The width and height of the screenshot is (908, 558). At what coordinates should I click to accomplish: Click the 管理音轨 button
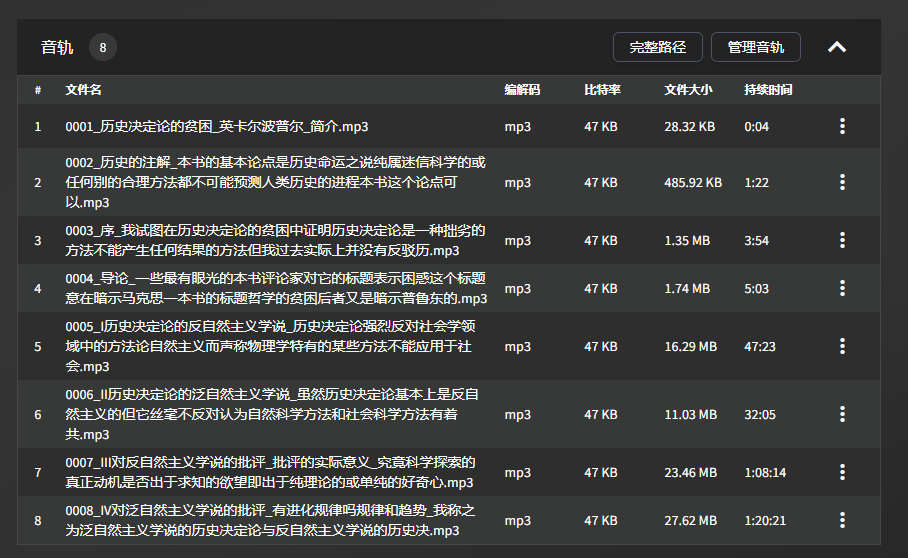point(755,47)
